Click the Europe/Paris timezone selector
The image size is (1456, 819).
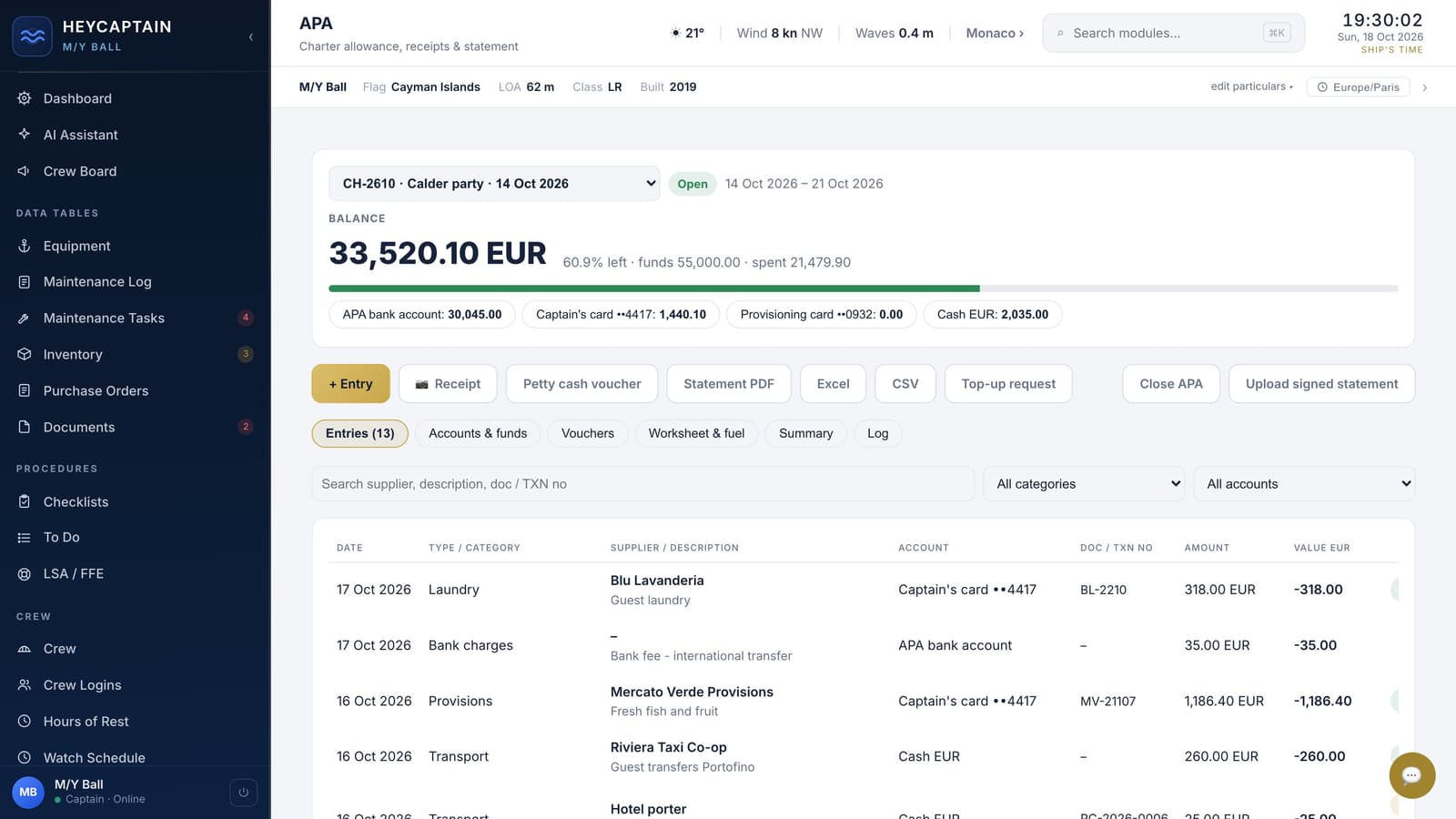[x=1358, y=87]
